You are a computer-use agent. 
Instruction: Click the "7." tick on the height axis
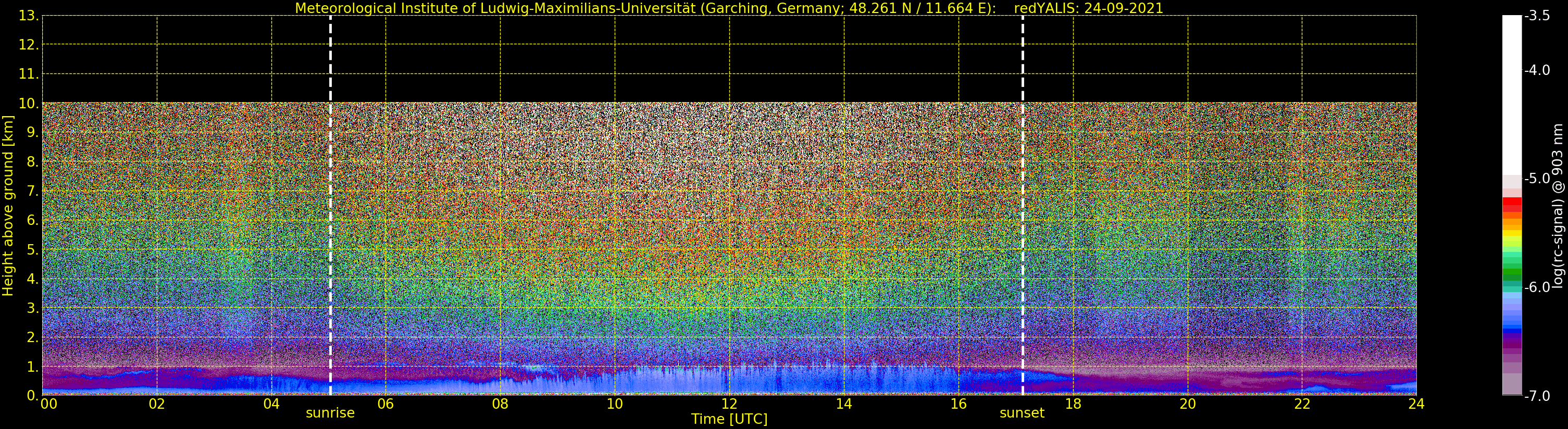[33, 191]
